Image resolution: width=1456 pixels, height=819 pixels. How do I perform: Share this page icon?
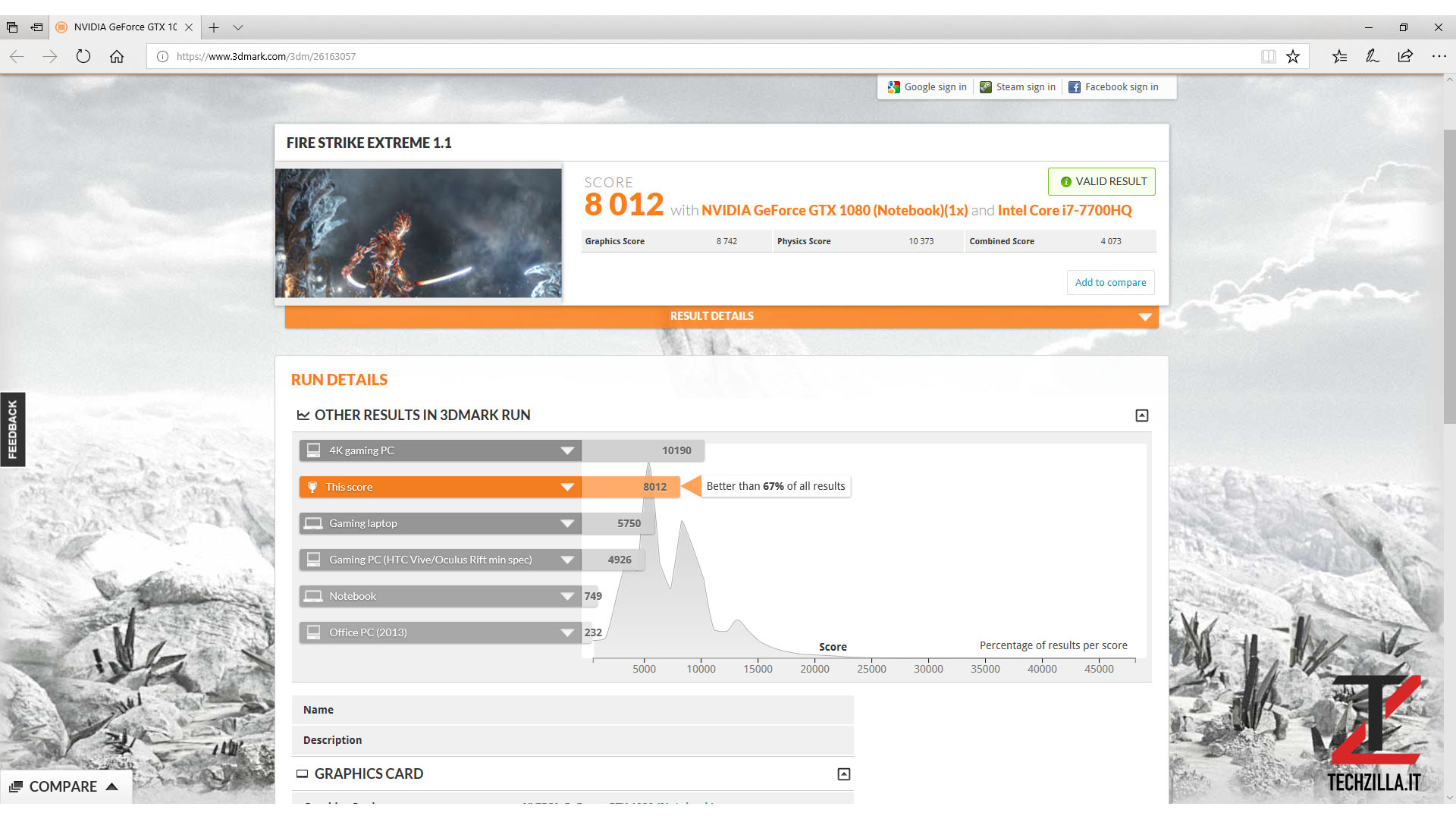click(x=1405, y=56)
